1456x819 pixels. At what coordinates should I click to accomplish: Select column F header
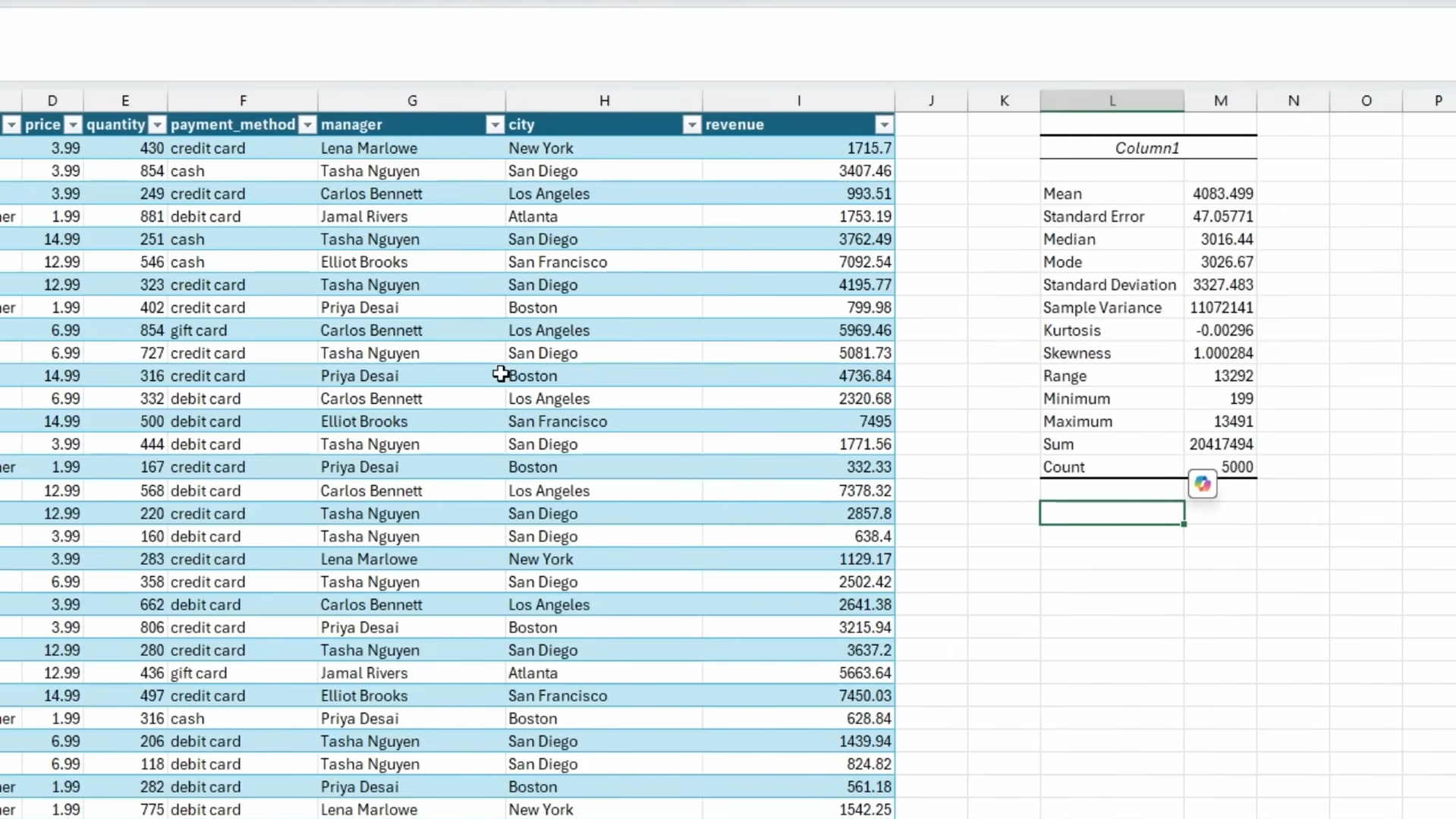[x=243, y=101]
